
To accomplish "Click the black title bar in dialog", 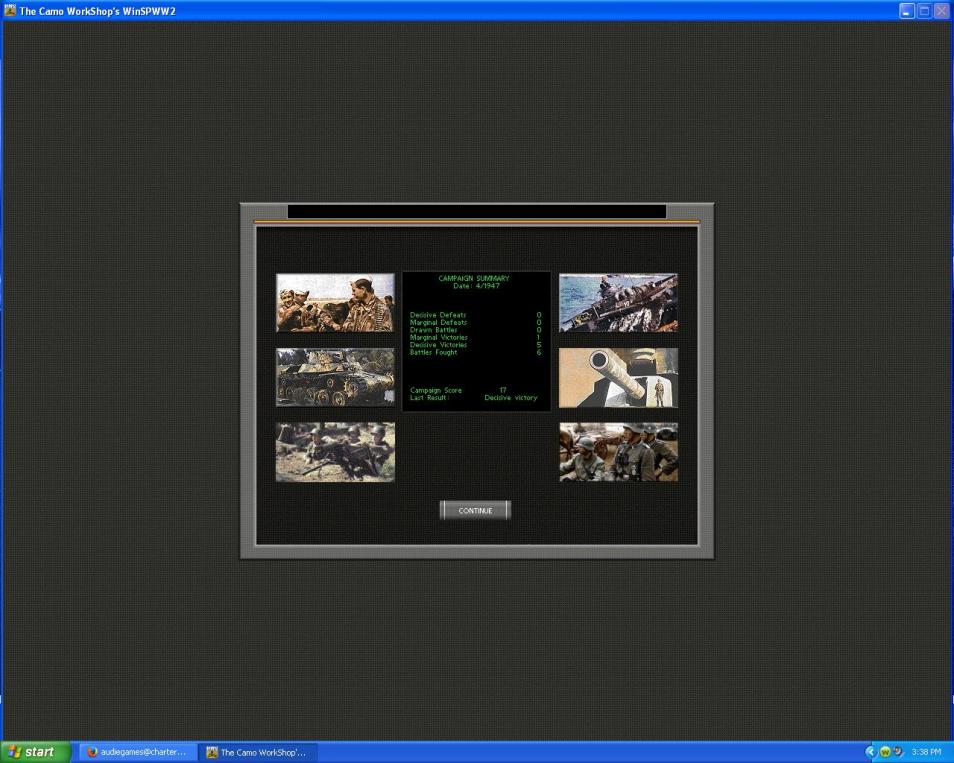I will (x=476, y=212).
